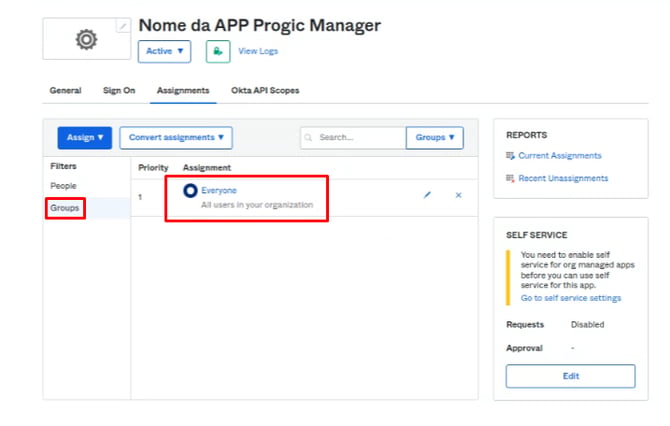Screen dimensions: 670x426
Task: Click the Priority column header
Action: click(153, 168)
